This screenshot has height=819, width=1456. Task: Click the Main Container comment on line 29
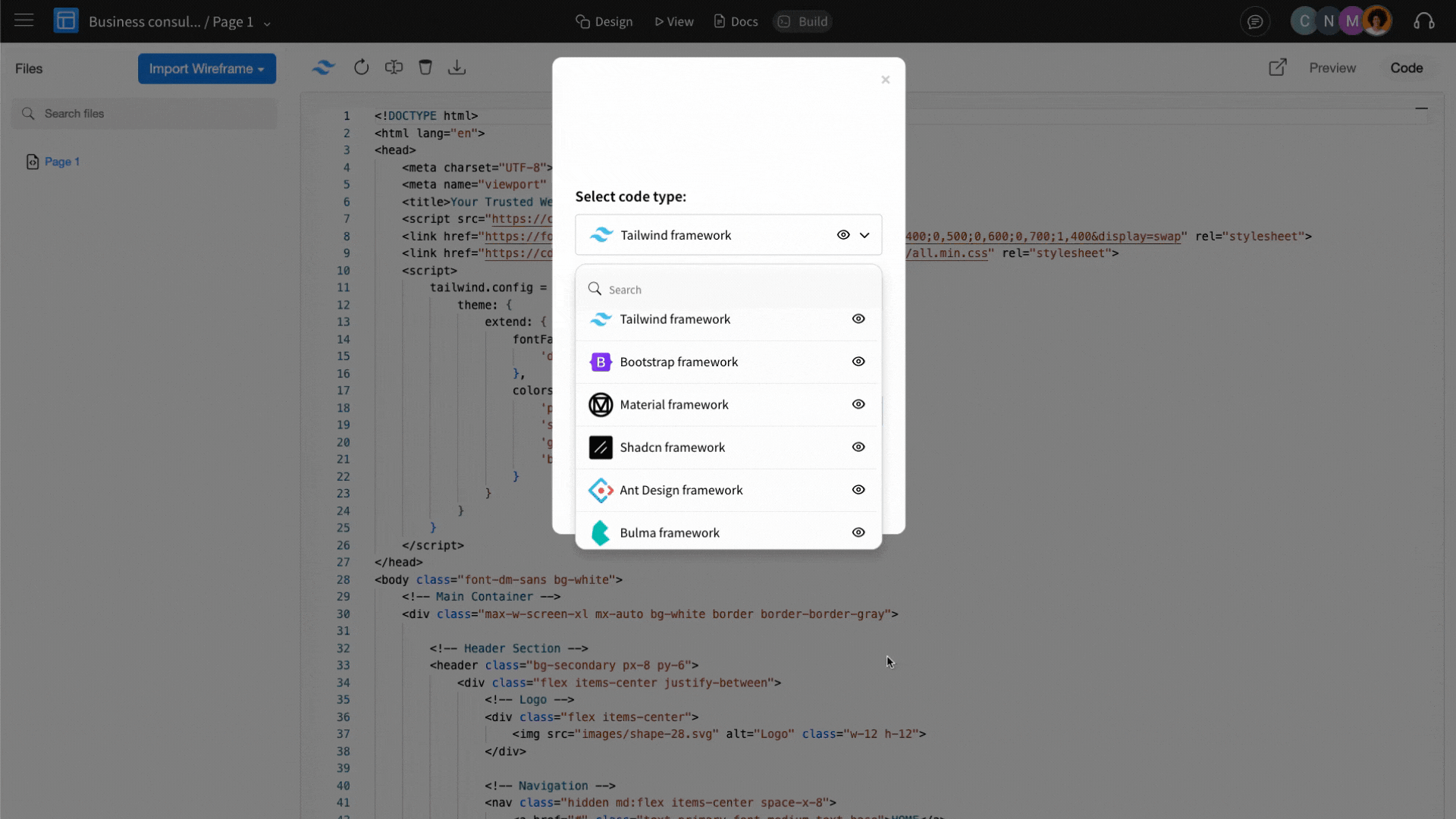(x=482, y=597)
